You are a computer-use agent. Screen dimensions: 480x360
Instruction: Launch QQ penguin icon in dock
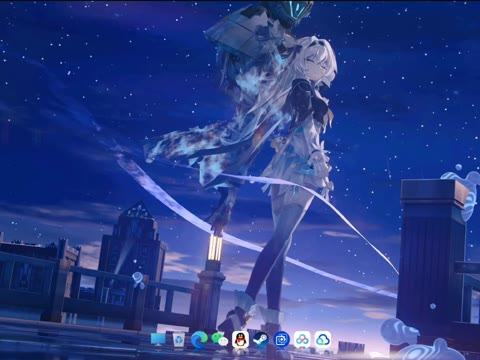(240, 339)
